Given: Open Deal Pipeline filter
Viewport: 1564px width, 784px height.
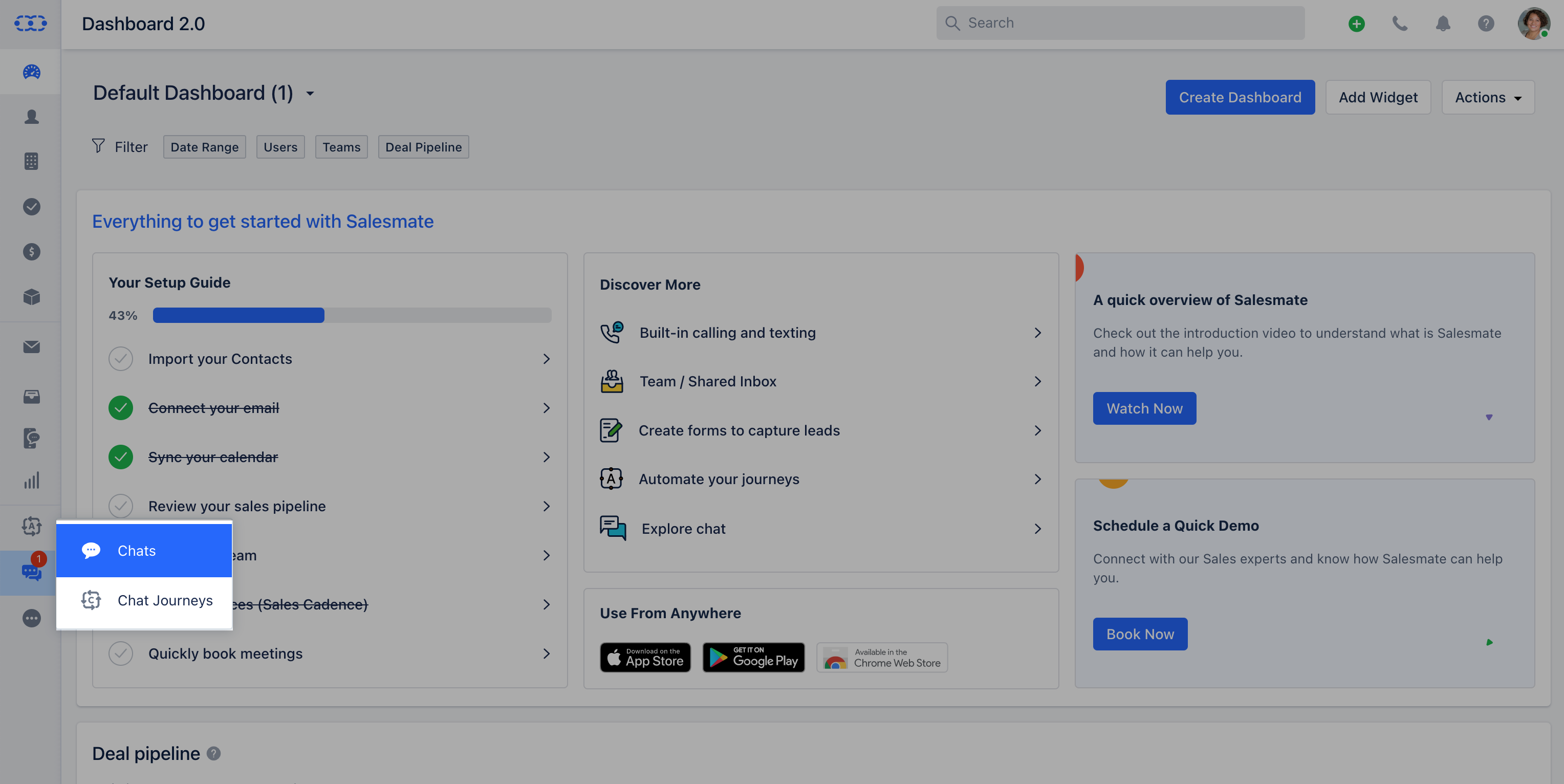Looking at the screenshot, I should (x=424, y=147).
